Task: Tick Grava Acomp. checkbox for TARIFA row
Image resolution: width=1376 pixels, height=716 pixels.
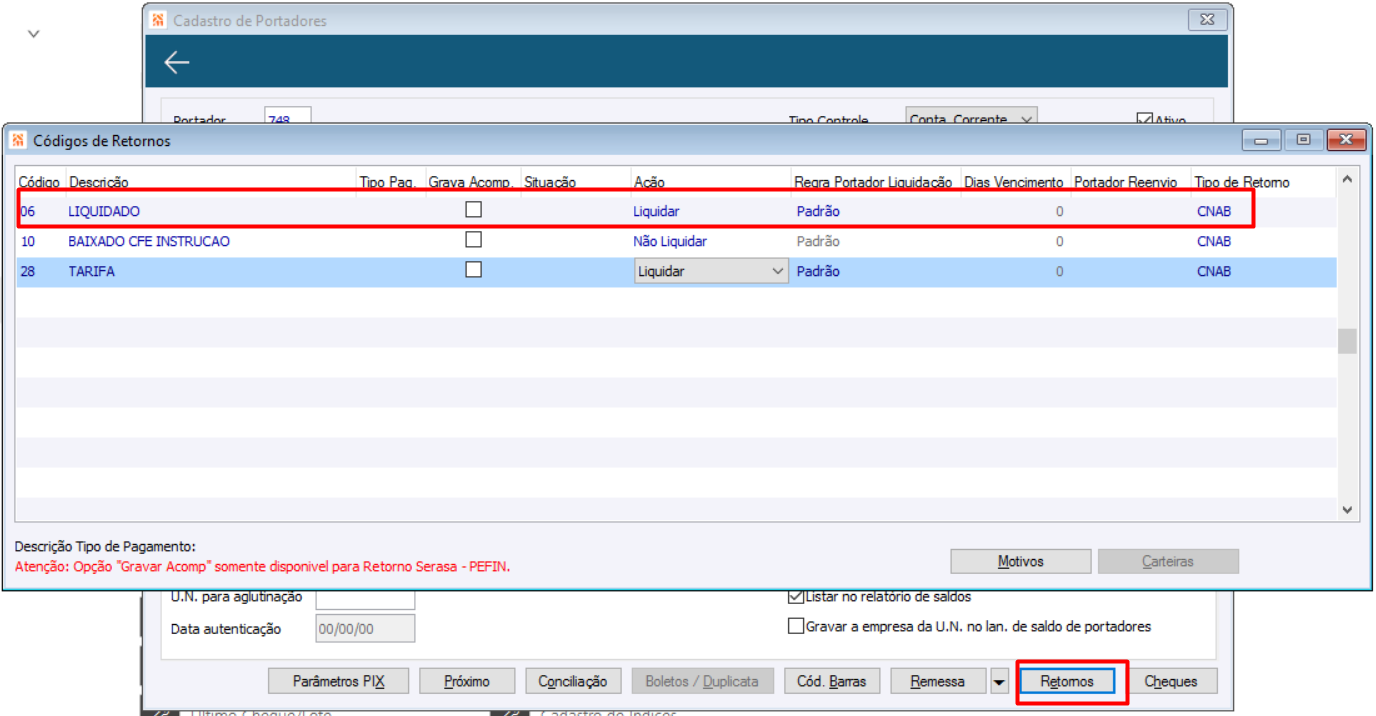Action: pyautogui.click(x=474, y=270)
